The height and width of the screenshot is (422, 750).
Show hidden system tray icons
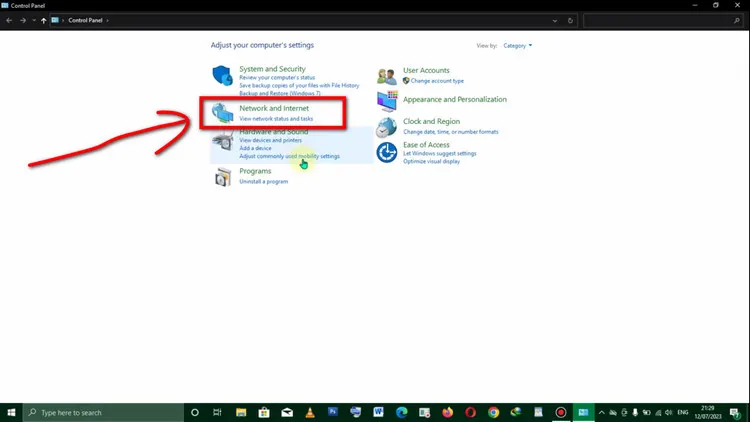tap(602, 412)
